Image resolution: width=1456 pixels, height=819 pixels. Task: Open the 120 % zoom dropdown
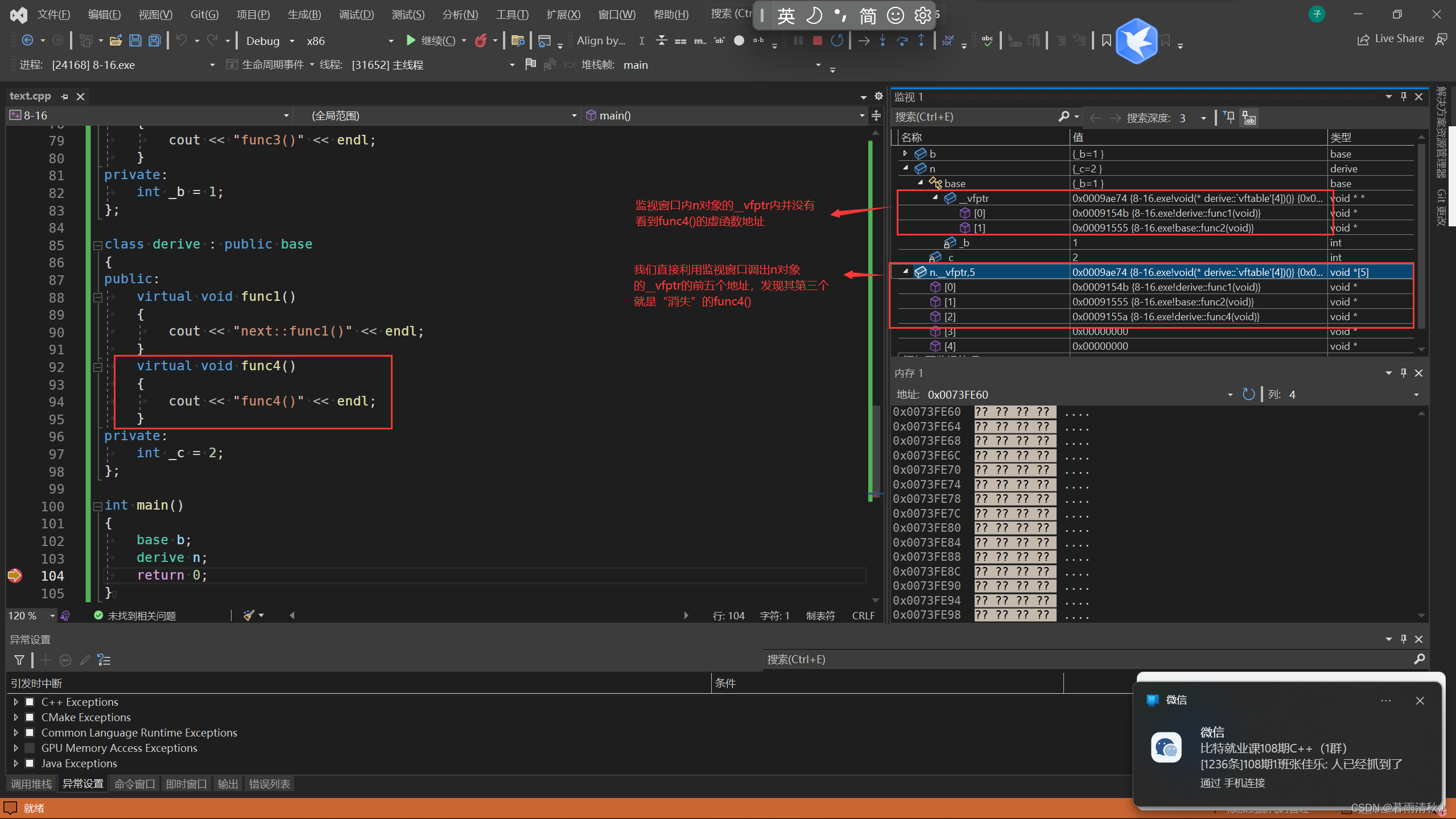[52, 615]
